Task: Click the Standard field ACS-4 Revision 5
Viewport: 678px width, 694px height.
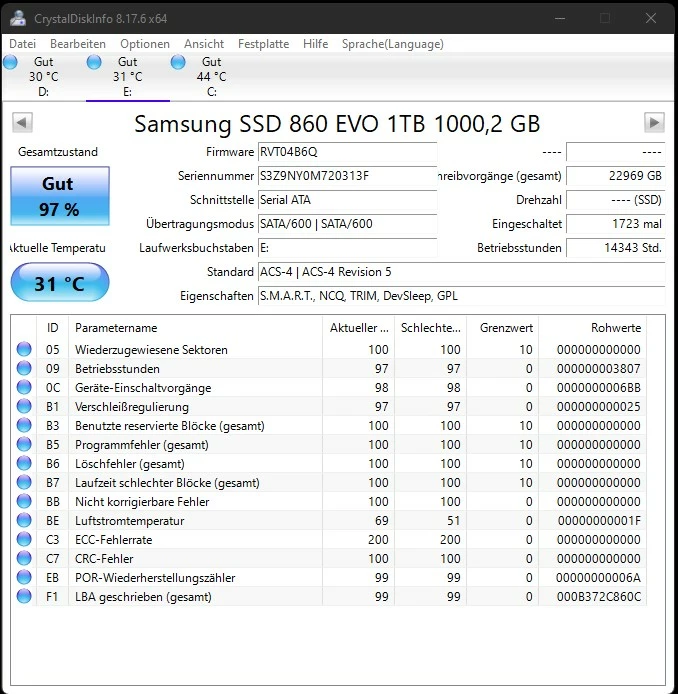Action: point(462,272)
